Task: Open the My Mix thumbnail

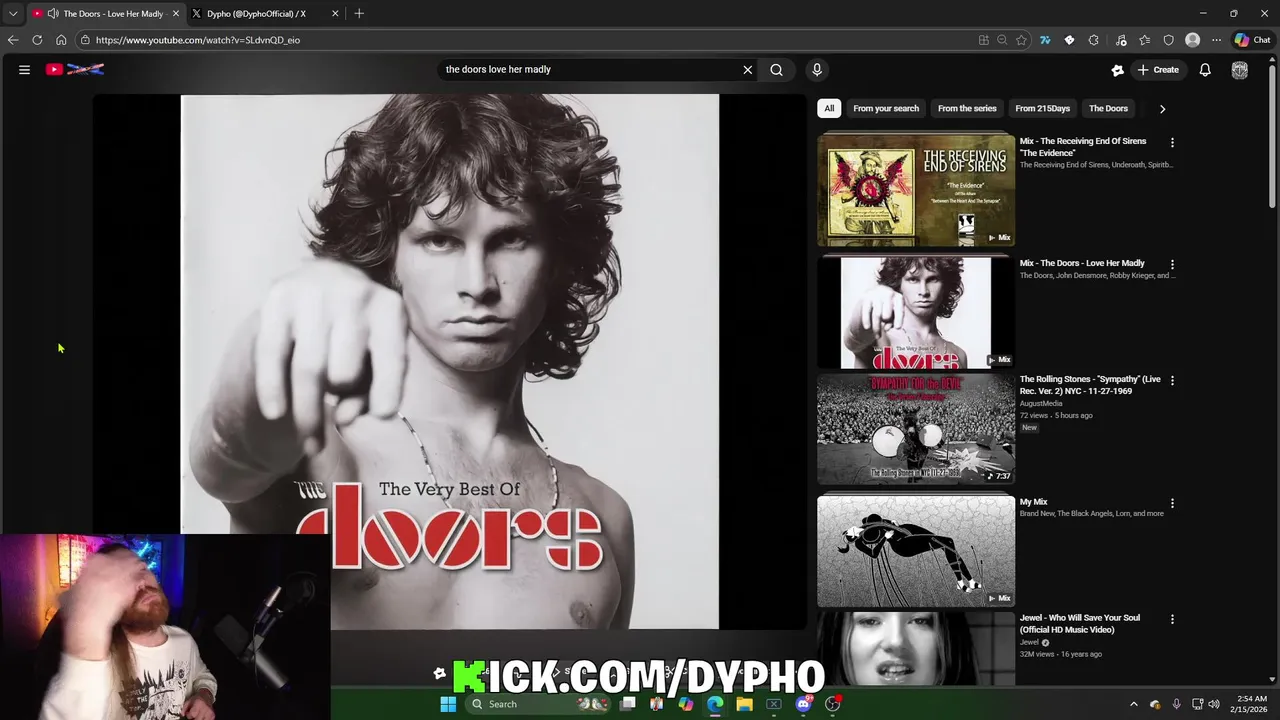Action: point(916,551)
